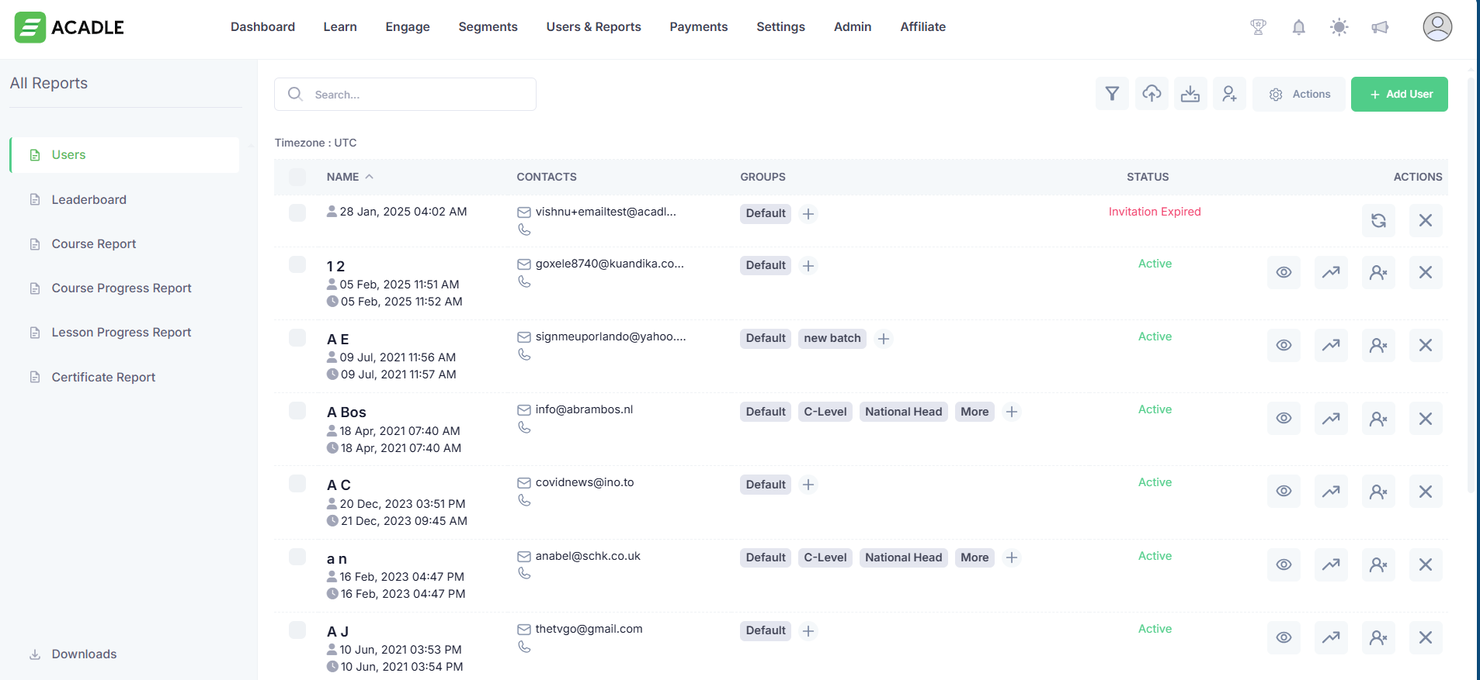View user a n with eye icon
Image resolution: width=1480 pixels, height=680 pixels.
[x=1283, y=564]
